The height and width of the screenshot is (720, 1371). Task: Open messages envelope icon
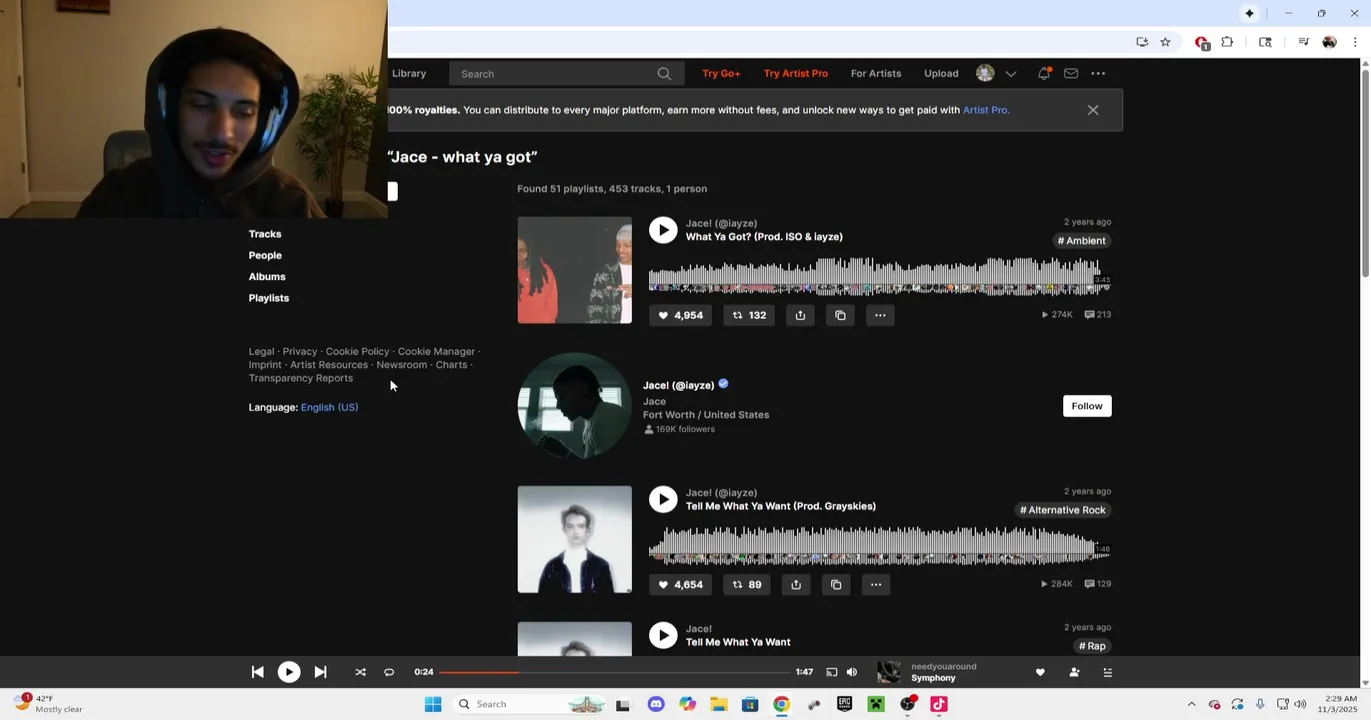pos(1071,73)
